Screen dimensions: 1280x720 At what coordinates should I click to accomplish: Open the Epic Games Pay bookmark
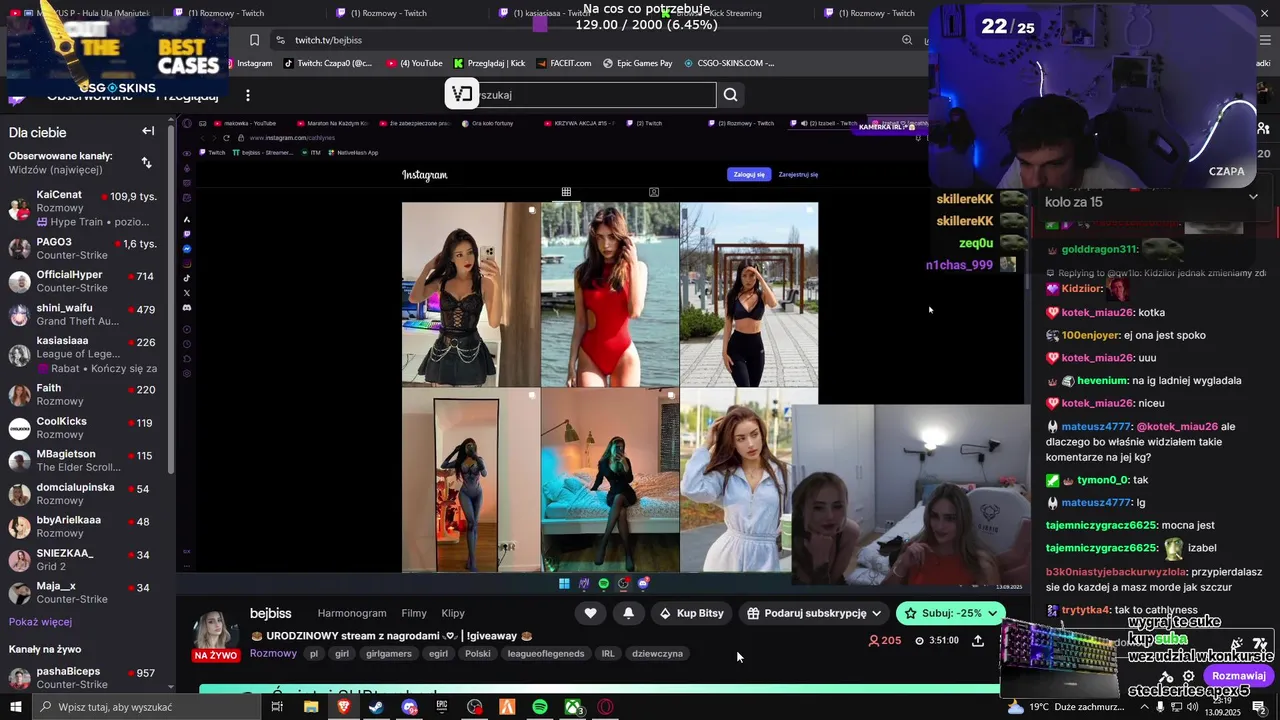pyautogui.click(x=637, y=63)
